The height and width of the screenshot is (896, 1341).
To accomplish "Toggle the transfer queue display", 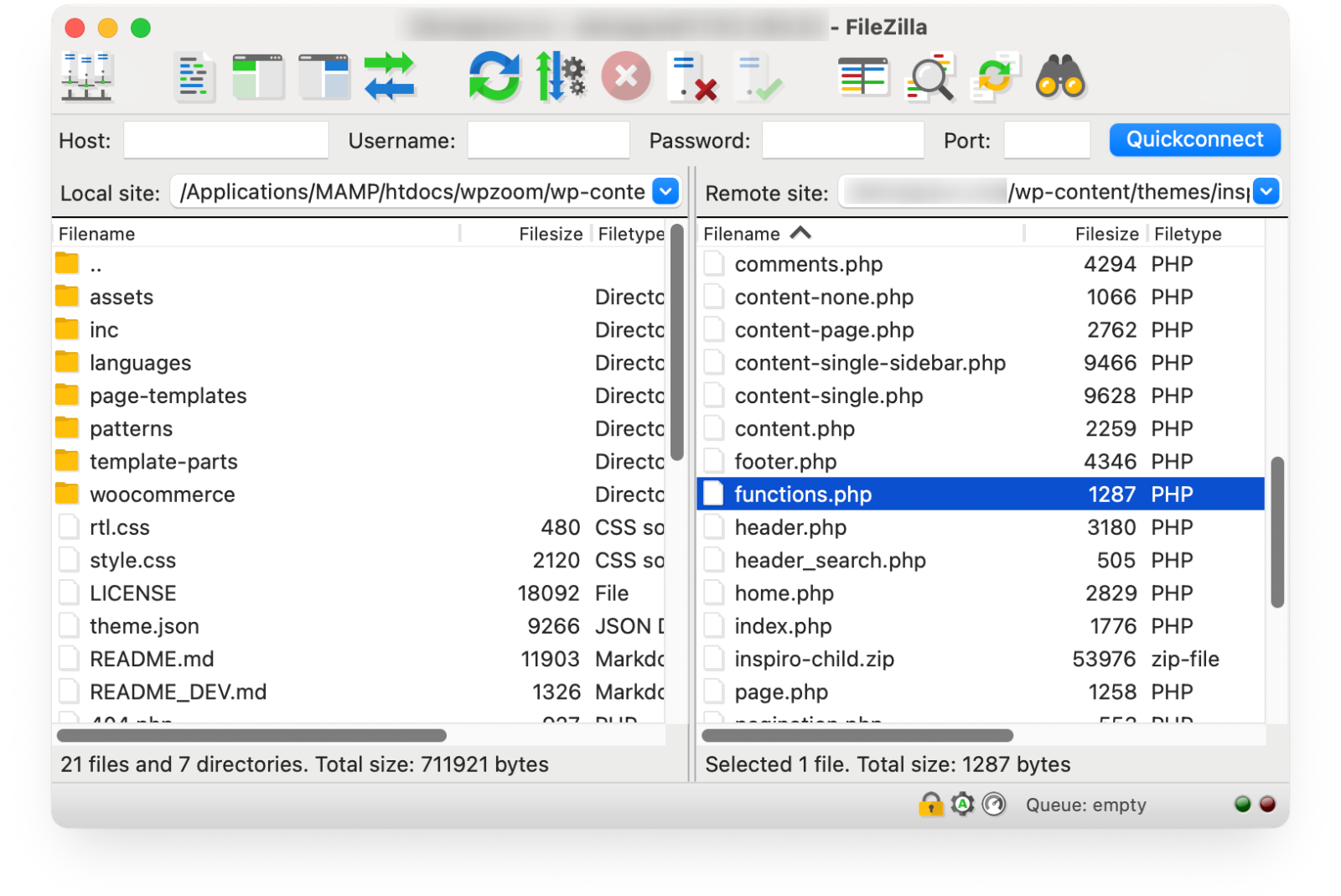I will pyautogui.click(x=390, y=77).
